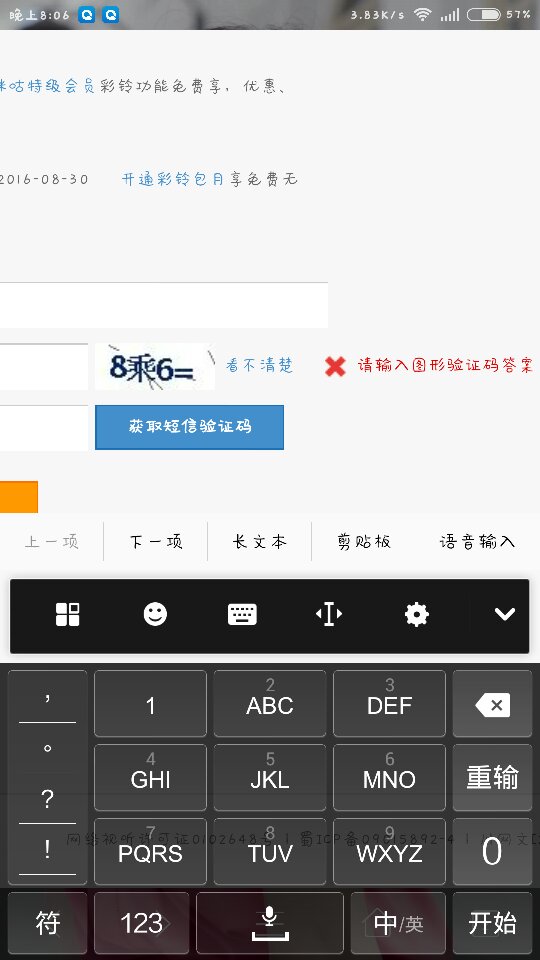The image size is (540, 960).
Task: Collapse keyboard with down chevron
Action: 504,614
